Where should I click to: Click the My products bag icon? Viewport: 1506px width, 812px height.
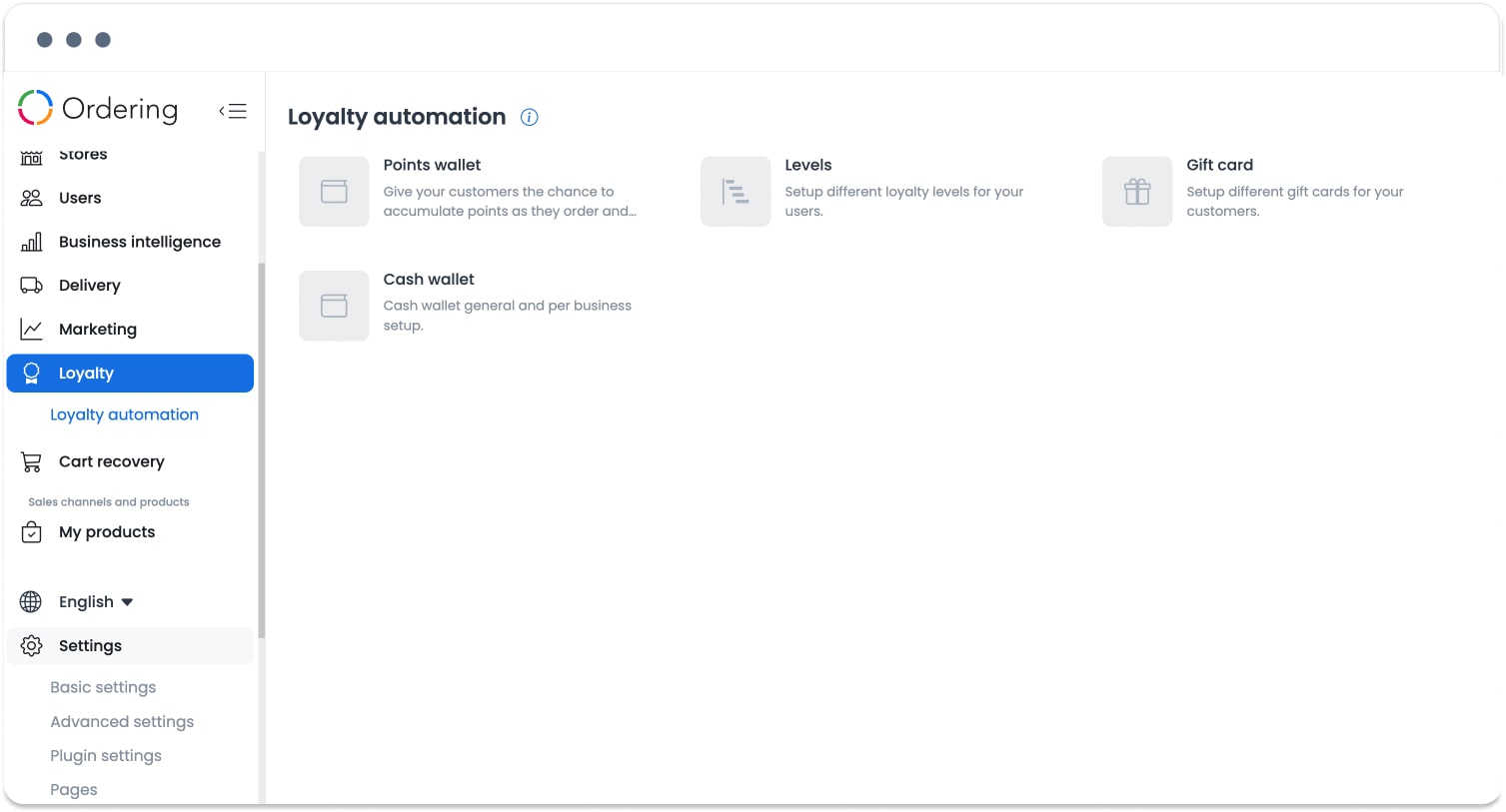click(32, 532)
